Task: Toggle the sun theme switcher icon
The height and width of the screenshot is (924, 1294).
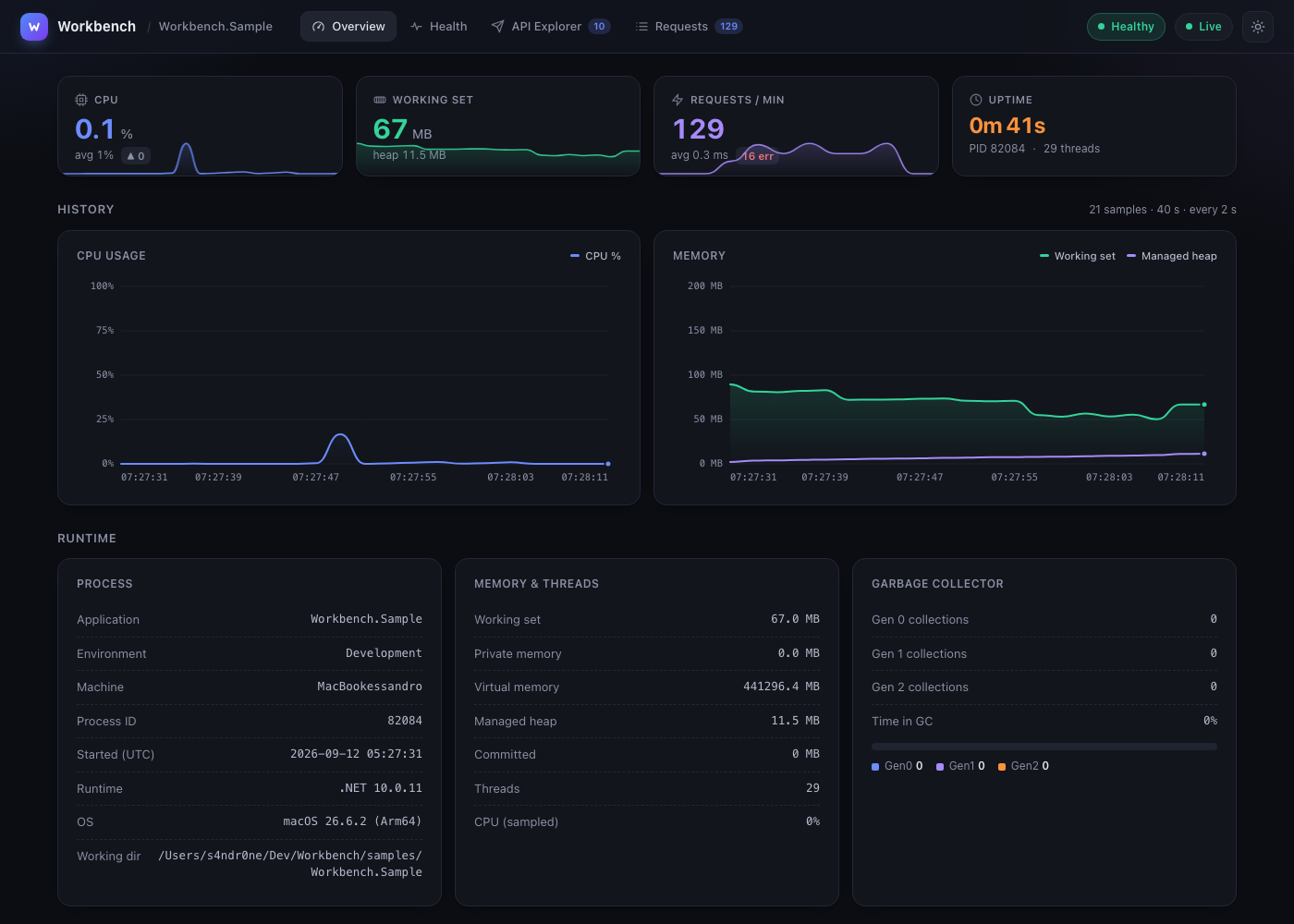Action: click(1258, 27)
